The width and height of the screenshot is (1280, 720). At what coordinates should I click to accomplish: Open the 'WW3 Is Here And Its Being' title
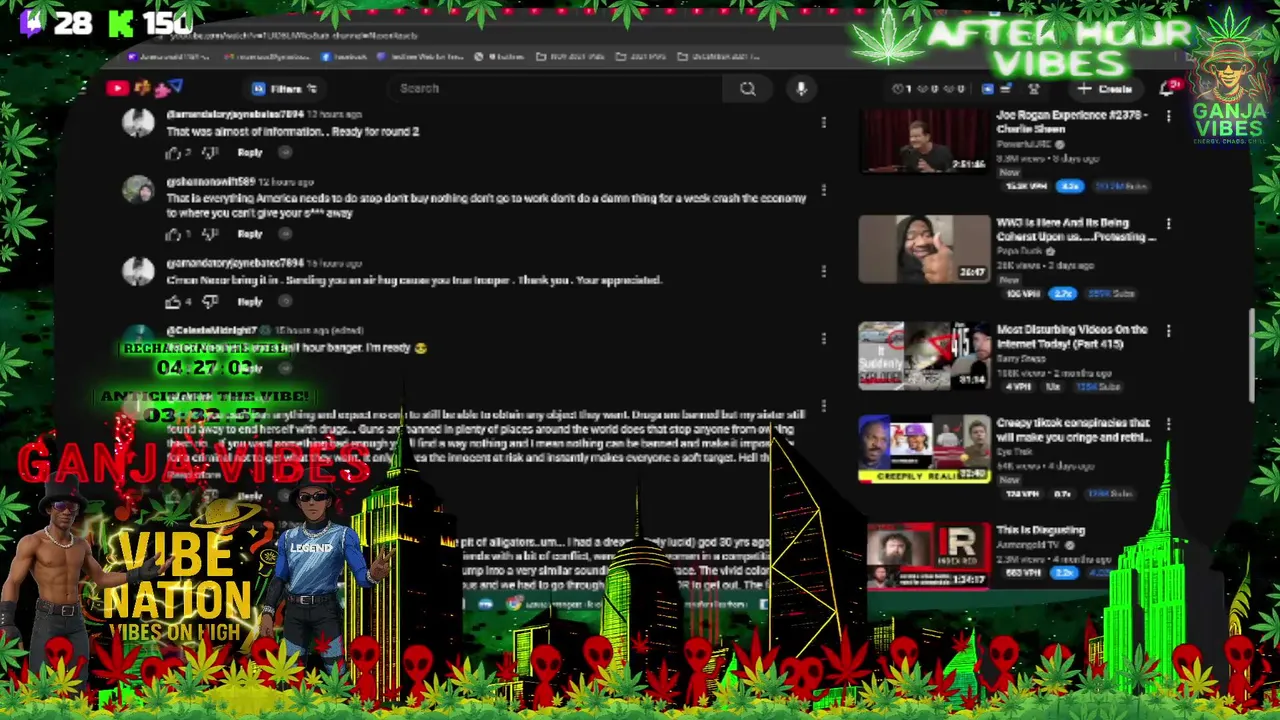[1075, 230]
